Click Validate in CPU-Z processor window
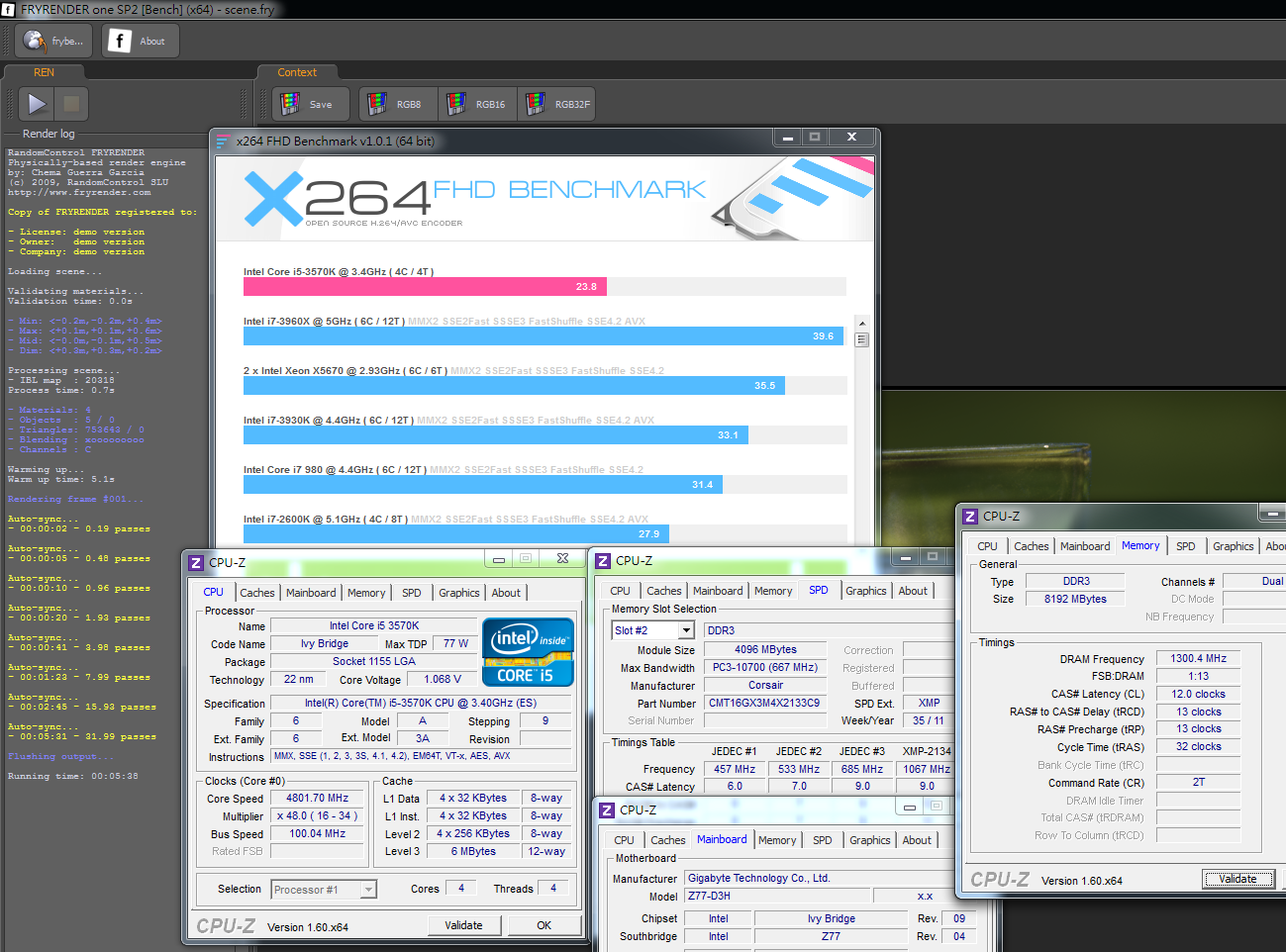The height and width of the screenshot is (952, 1286). (x=463, y=925)
